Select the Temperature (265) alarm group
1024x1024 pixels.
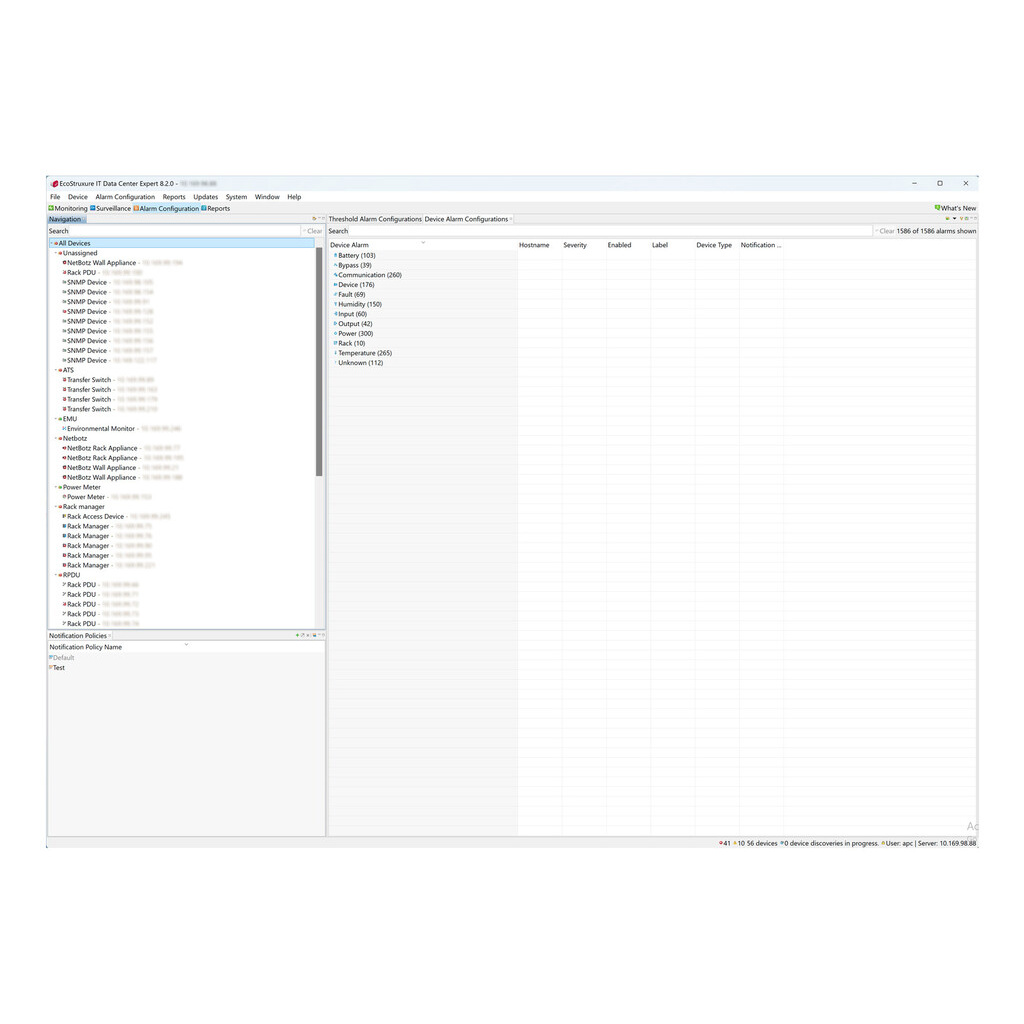click(x=365, y=353)
